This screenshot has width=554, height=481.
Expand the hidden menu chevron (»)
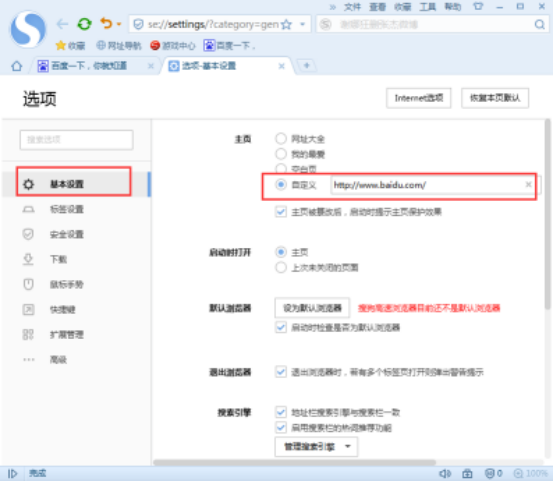point(332,7)
